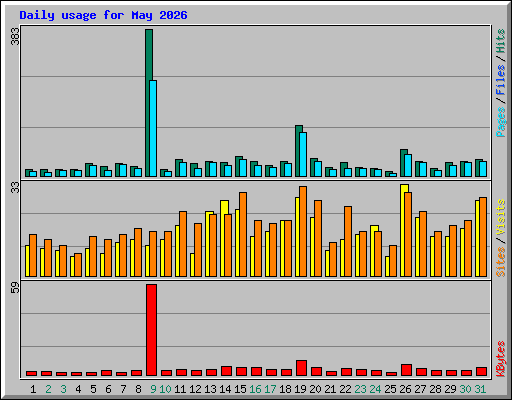The image size is (512, 400).
Task: Click the red KBytes bar for day 19
Action: 301,368
